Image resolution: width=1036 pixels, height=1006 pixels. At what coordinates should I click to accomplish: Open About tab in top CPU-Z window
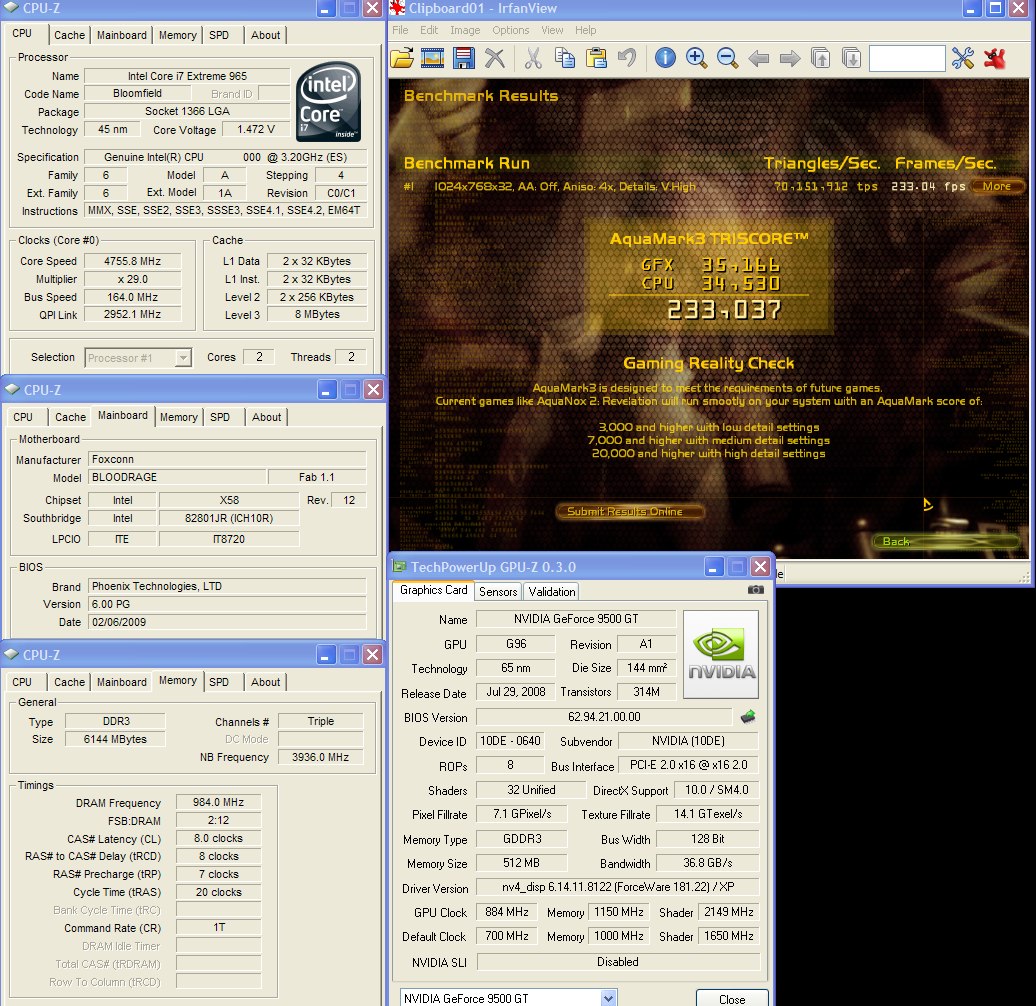point(265,35)
